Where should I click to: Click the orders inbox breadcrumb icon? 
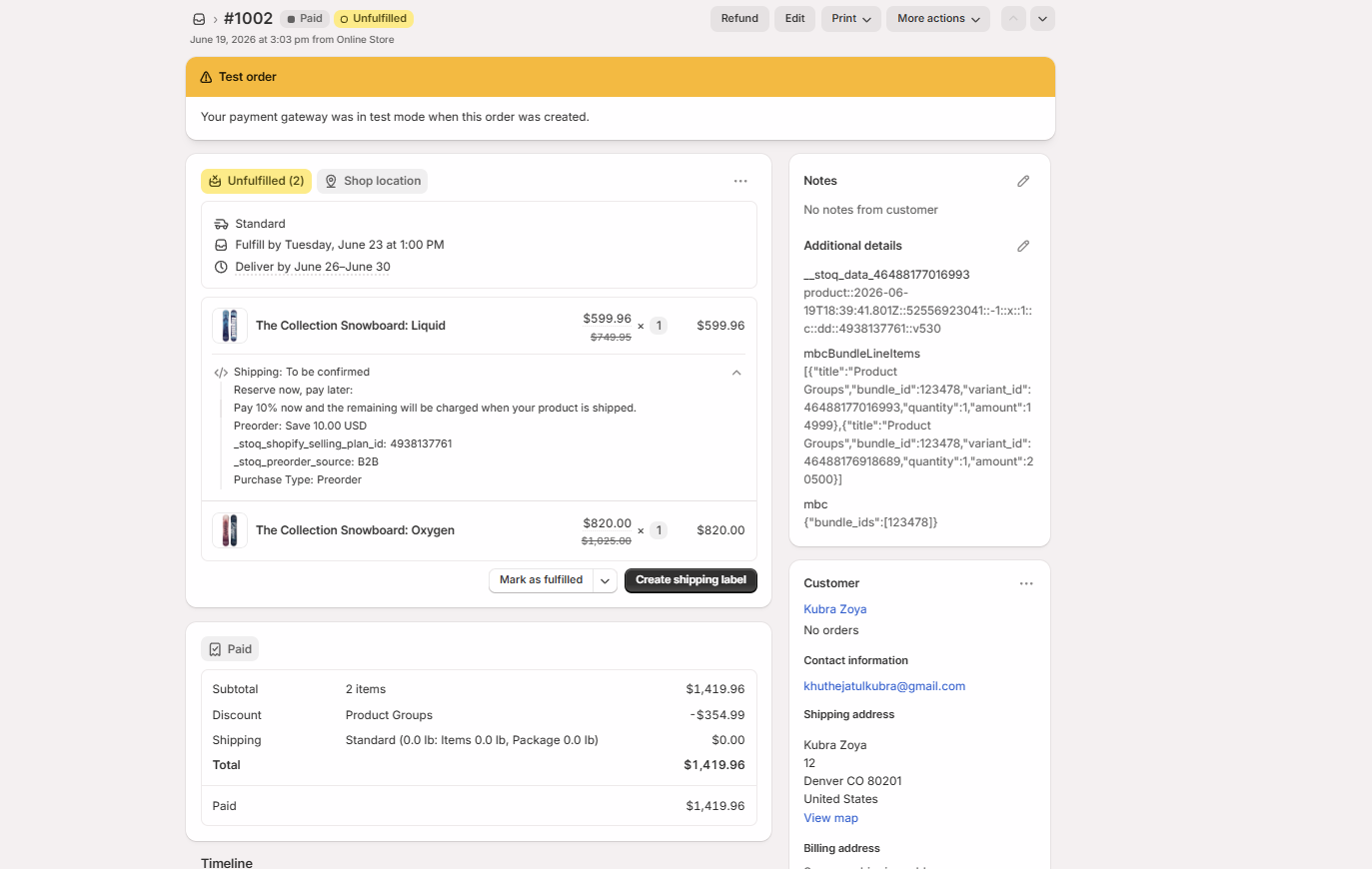tap(199, 19)
